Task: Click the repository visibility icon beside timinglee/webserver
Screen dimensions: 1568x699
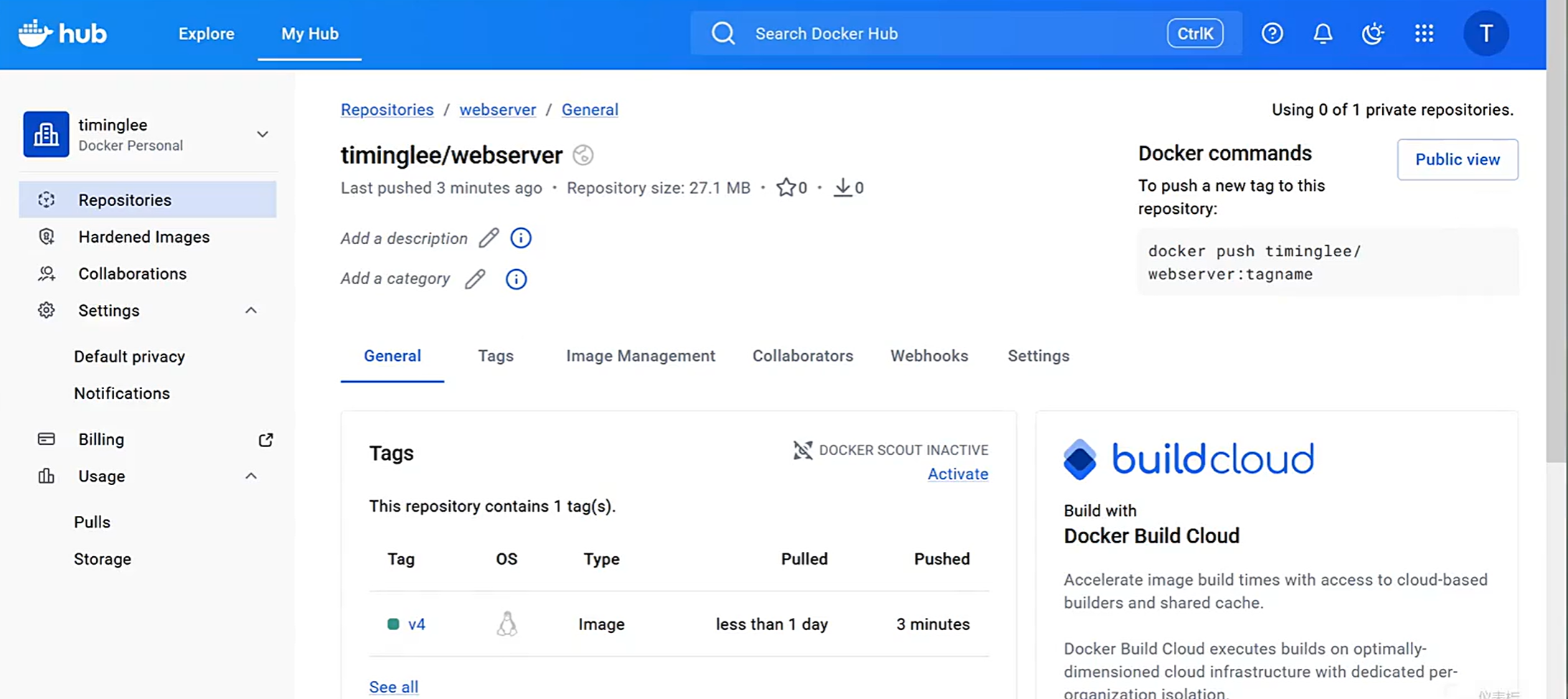Action: pyautogui.click(x=583, y=155)
